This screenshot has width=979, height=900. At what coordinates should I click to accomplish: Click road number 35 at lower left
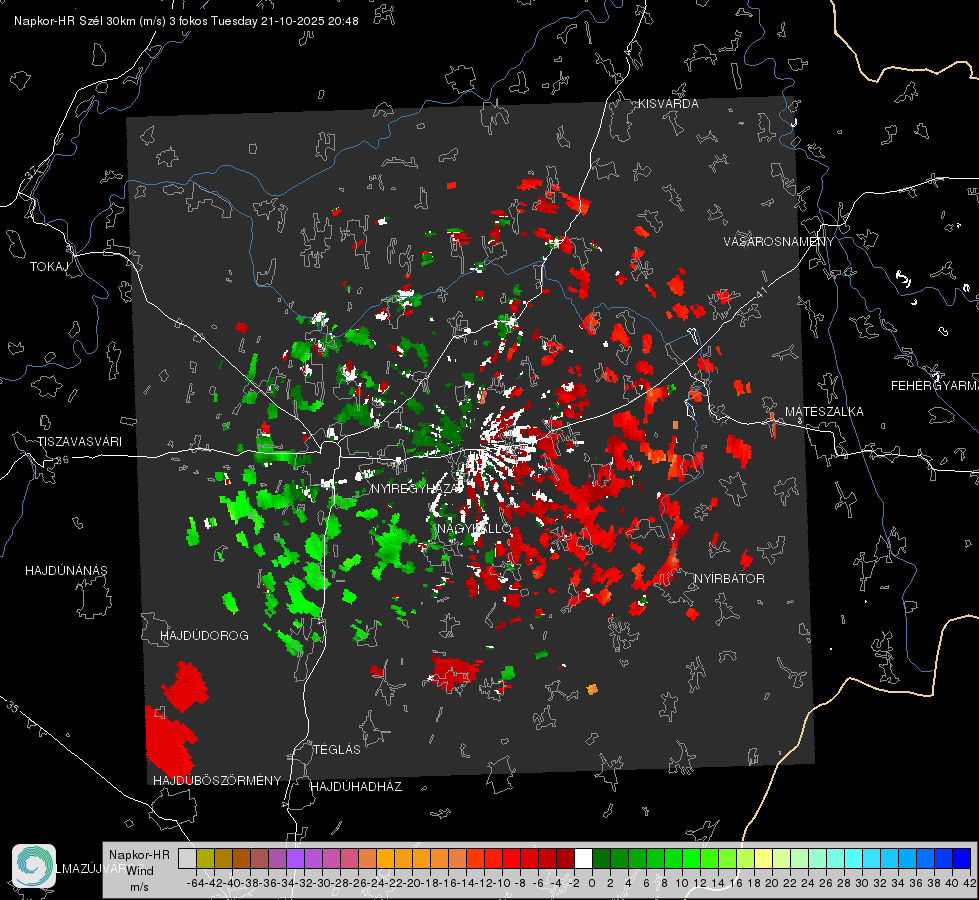click(x=12, y=707)
